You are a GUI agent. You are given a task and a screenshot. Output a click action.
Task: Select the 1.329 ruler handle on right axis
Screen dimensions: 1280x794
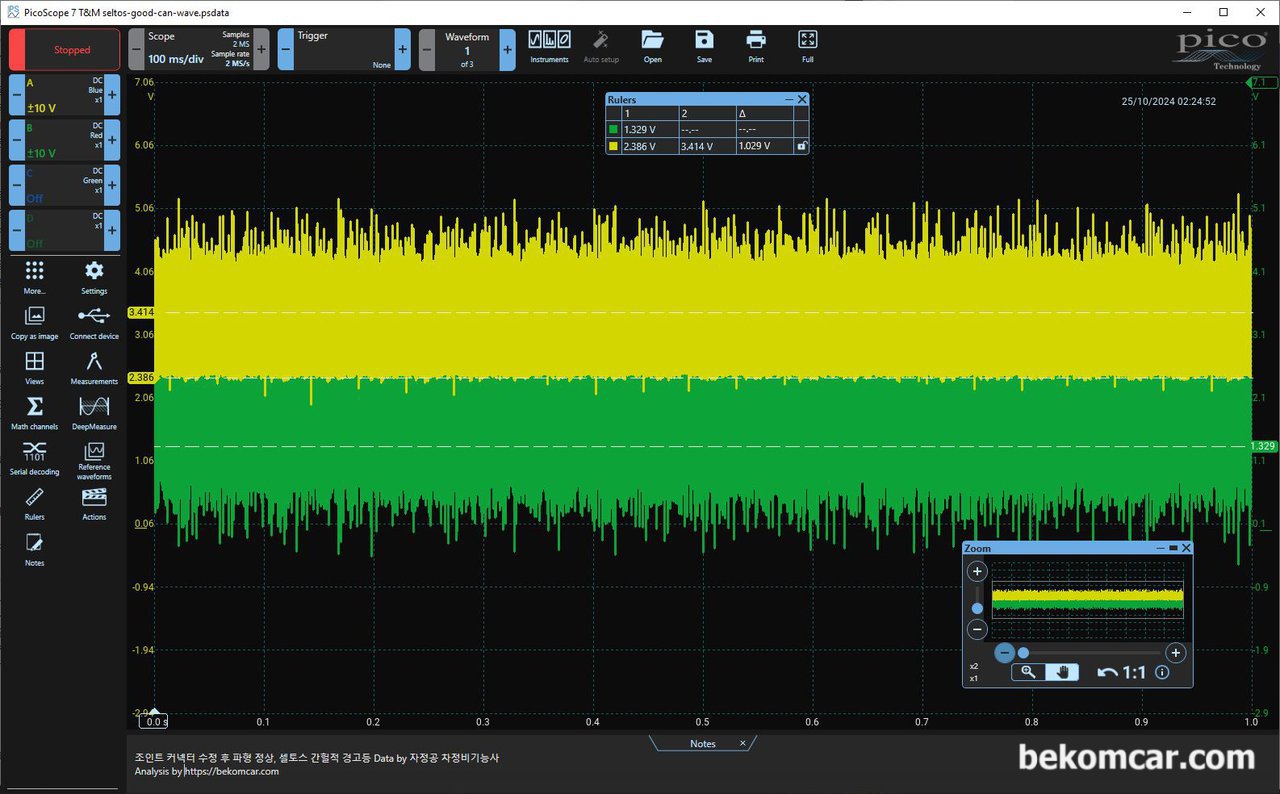tap(1264, 446)
